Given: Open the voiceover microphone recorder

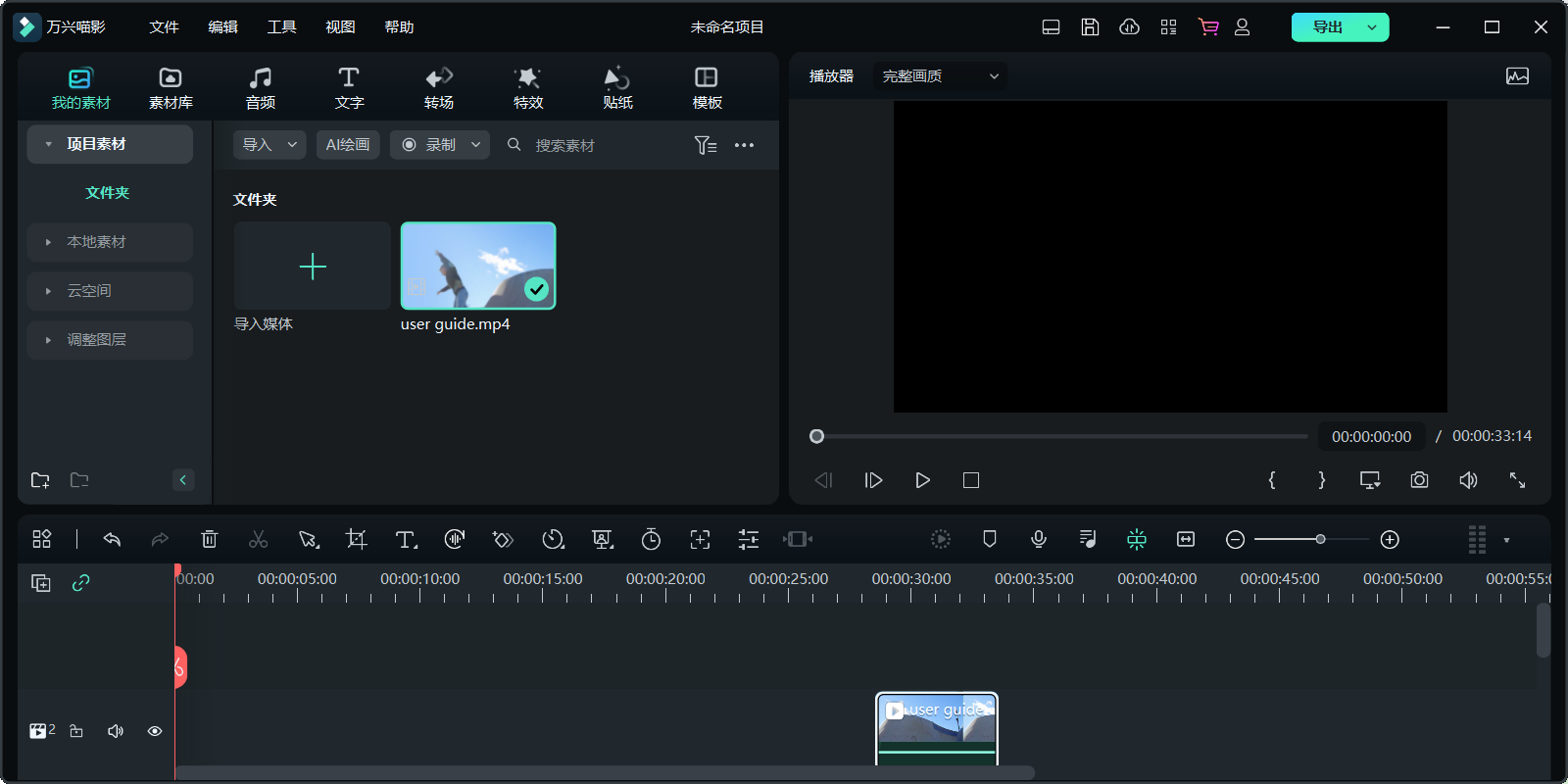Looking at the screenshot, I should tap(1039, 539).
